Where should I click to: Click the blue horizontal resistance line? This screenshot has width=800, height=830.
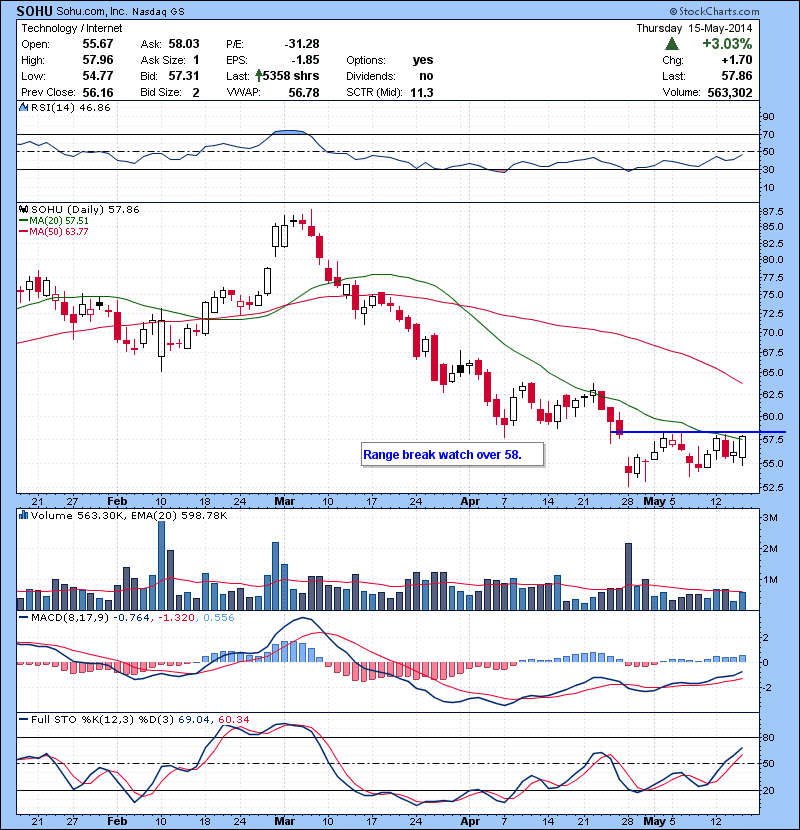click(x=700, y=431)
